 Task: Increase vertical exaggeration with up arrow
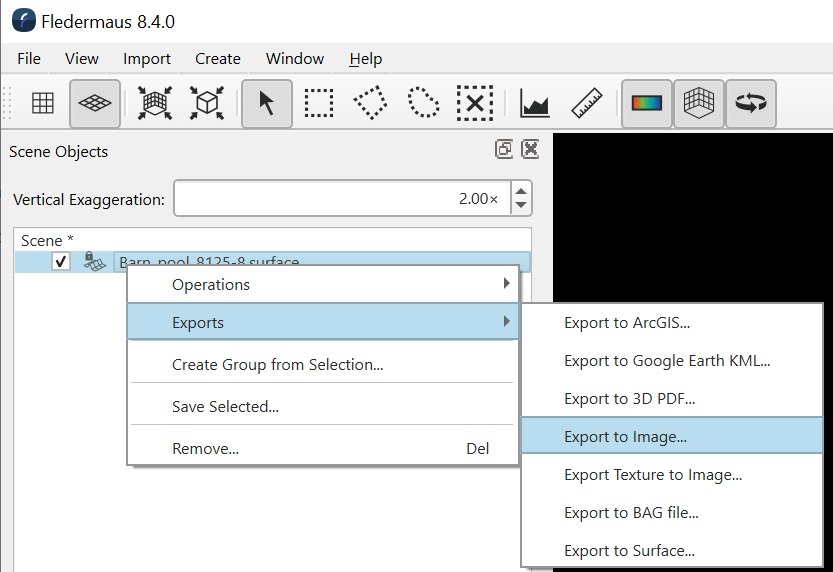(x=520, y=190)
